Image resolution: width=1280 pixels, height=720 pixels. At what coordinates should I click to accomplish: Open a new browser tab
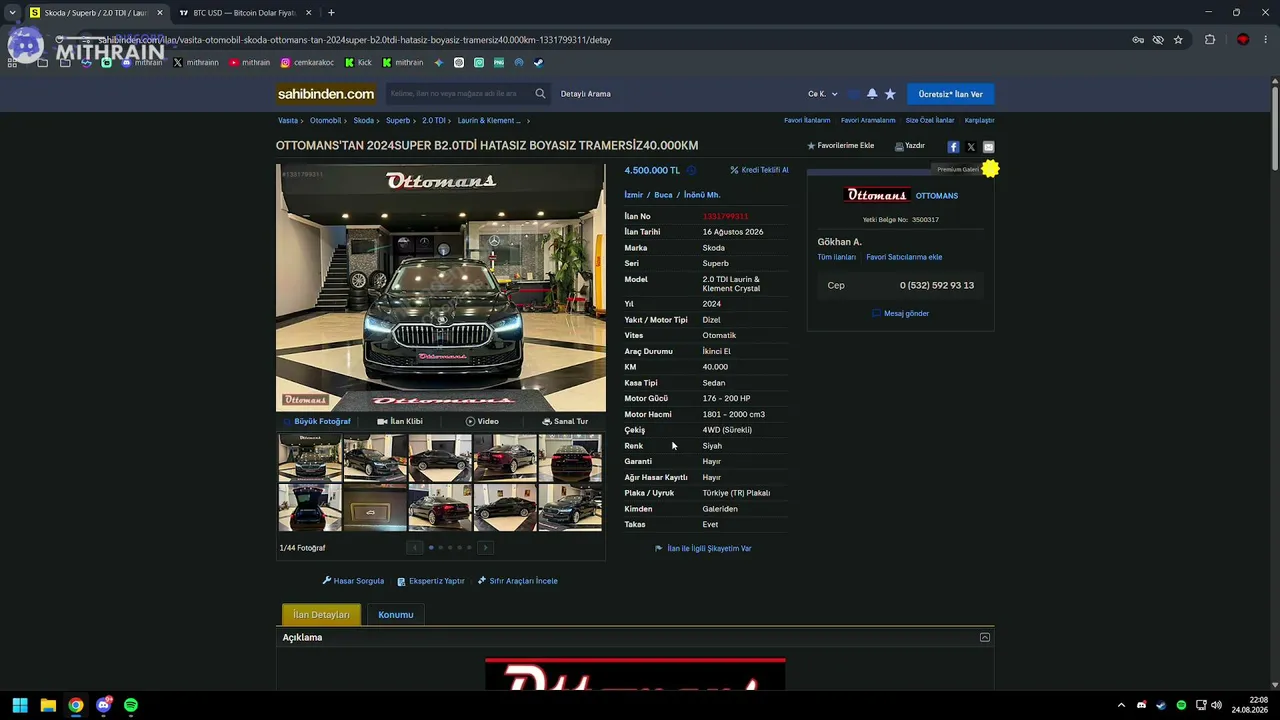click(331, 13)
